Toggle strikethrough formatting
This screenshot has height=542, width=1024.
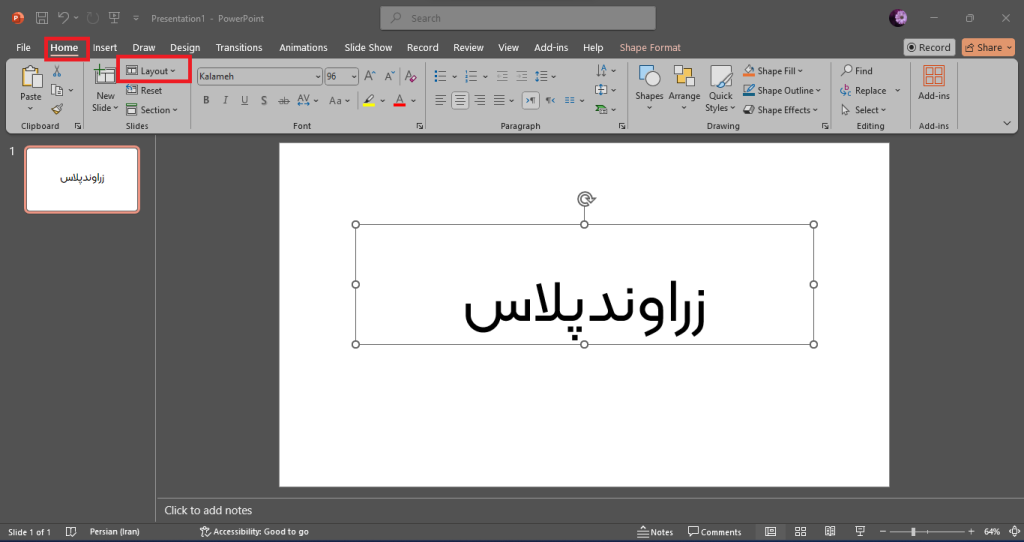[283, 101]
